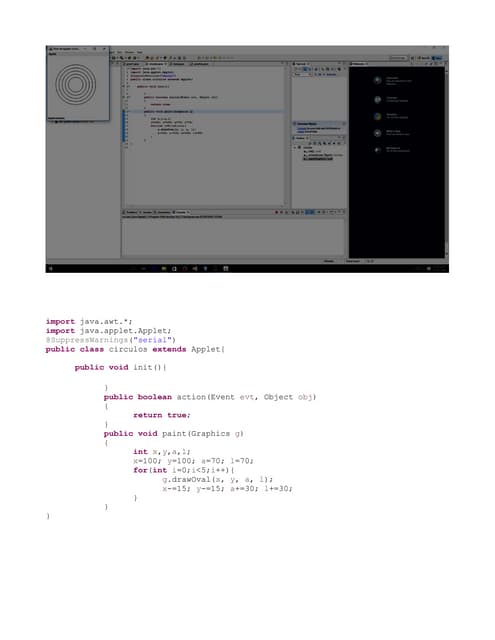Open the What's New icon on Welcome page
Viewport: 495px width, 640px height.
click(x=377, y=133)
